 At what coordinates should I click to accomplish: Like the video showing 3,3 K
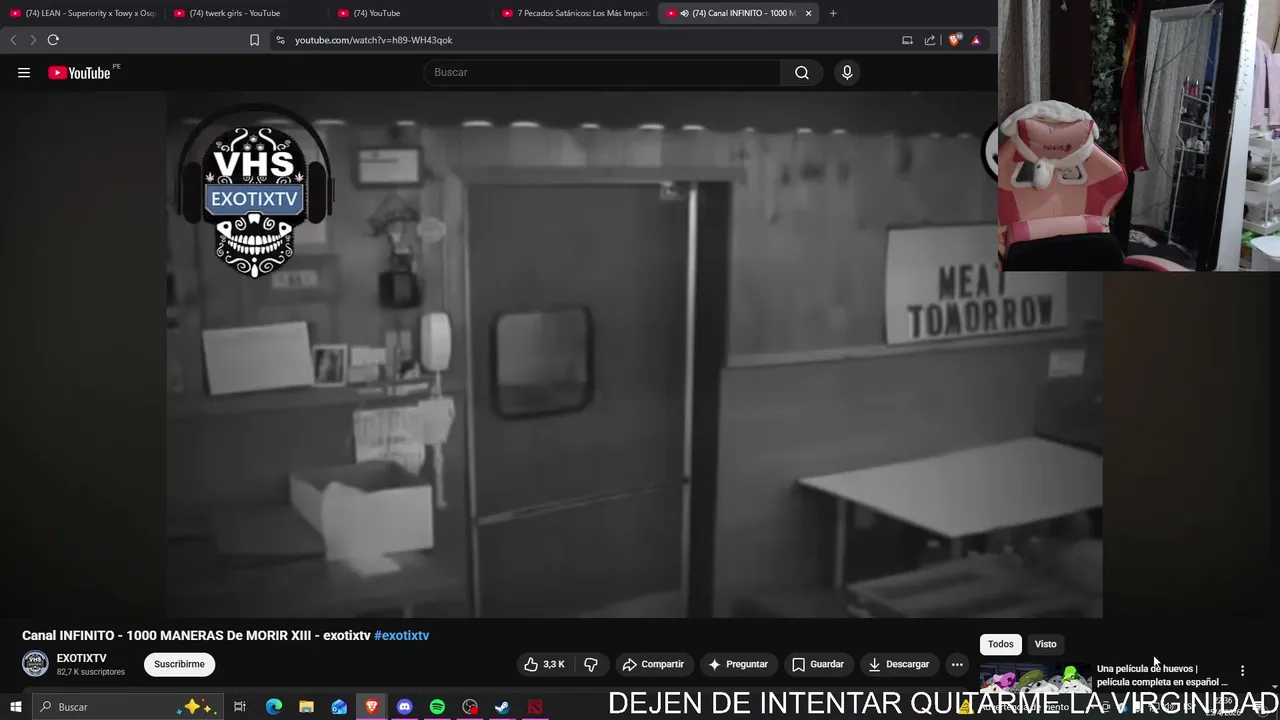545,664
